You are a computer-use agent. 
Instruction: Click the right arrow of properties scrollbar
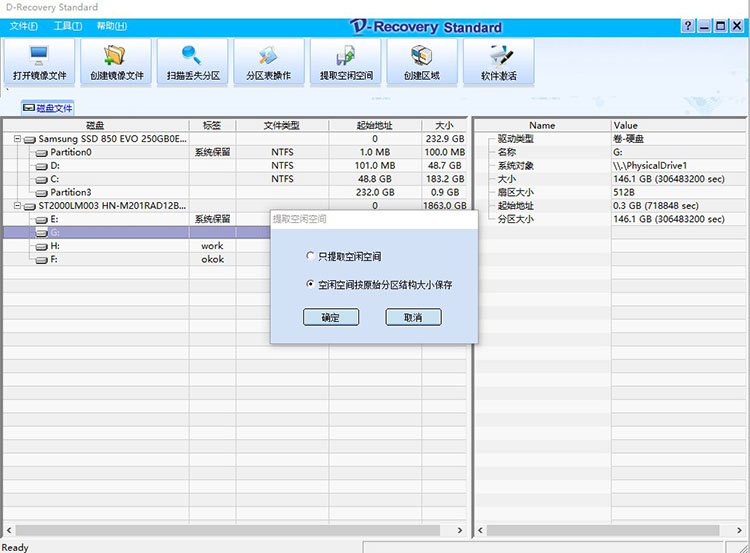(739, 530)
